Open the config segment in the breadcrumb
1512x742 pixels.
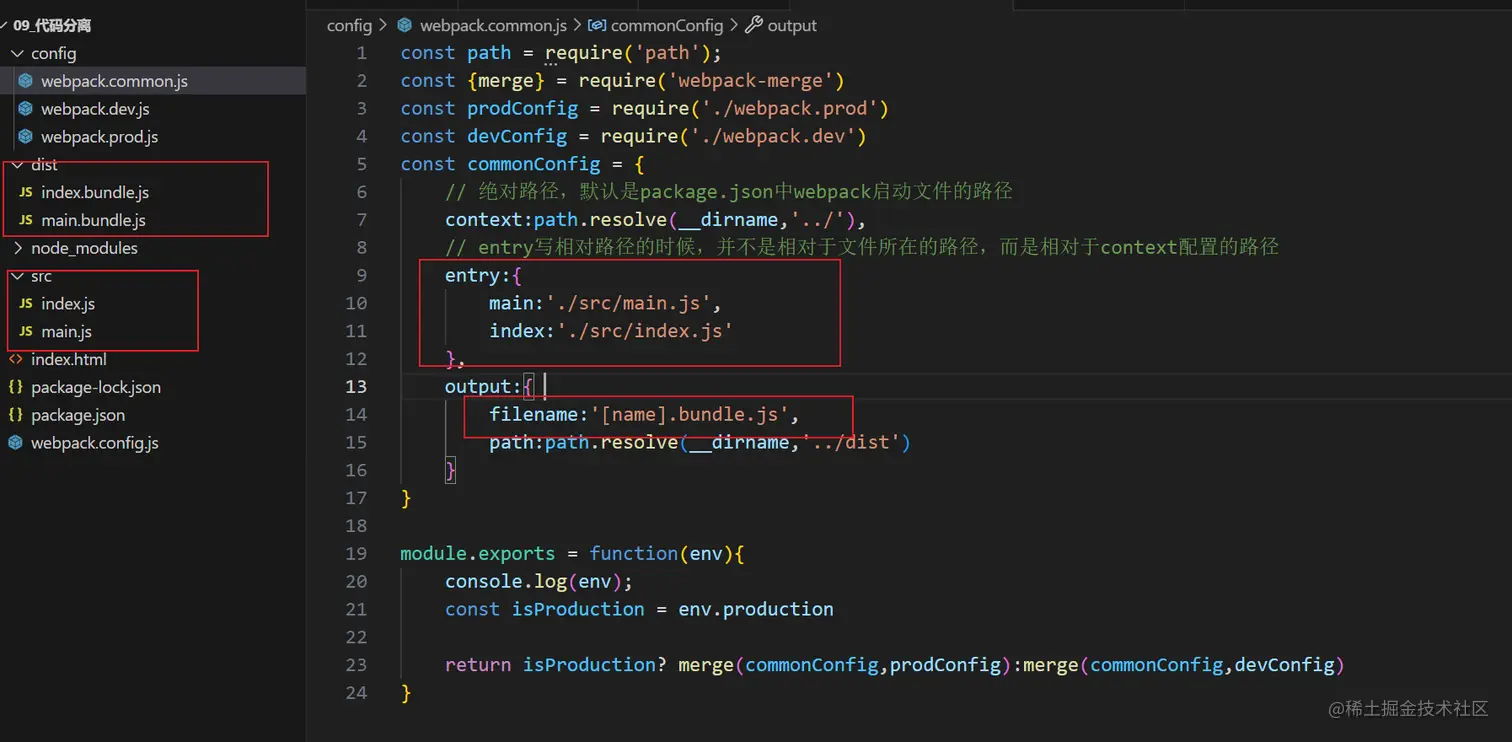[x=349, y=25]
